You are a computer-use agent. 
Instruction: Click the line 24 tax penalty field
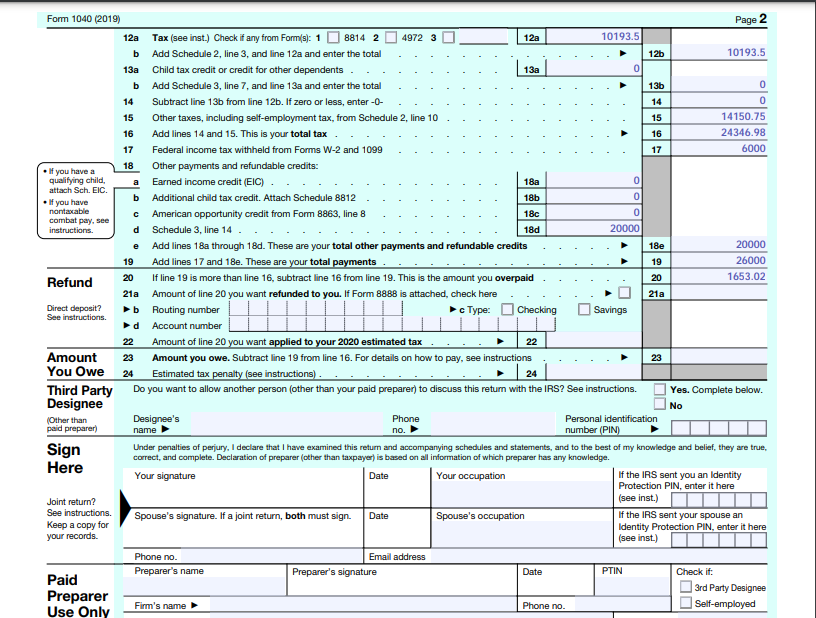coord(593,373)
